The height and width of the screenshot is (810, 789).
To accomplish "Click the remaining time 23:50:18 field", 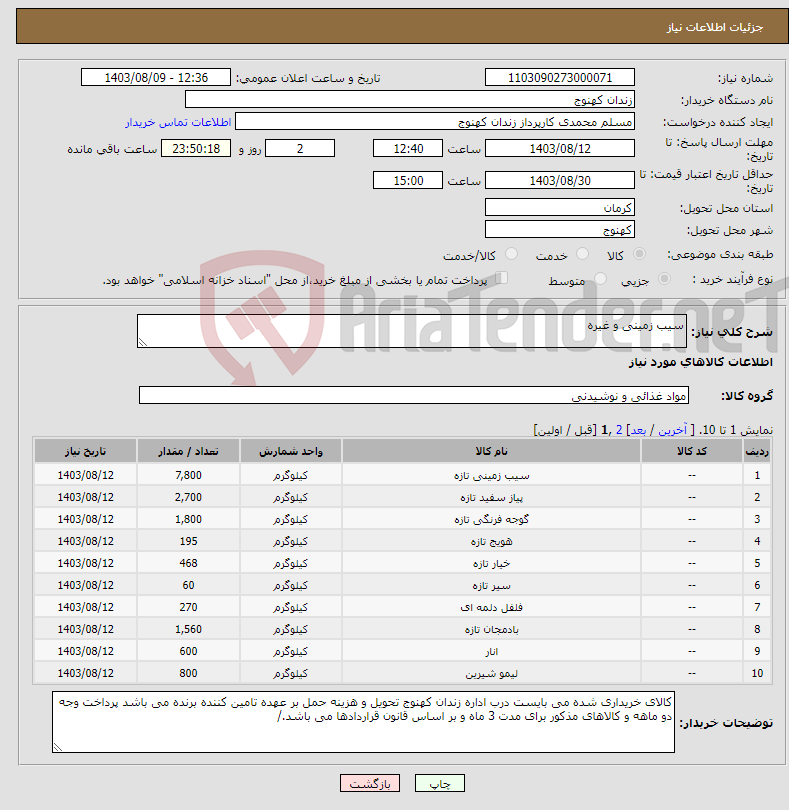I will tap(196, 149).
